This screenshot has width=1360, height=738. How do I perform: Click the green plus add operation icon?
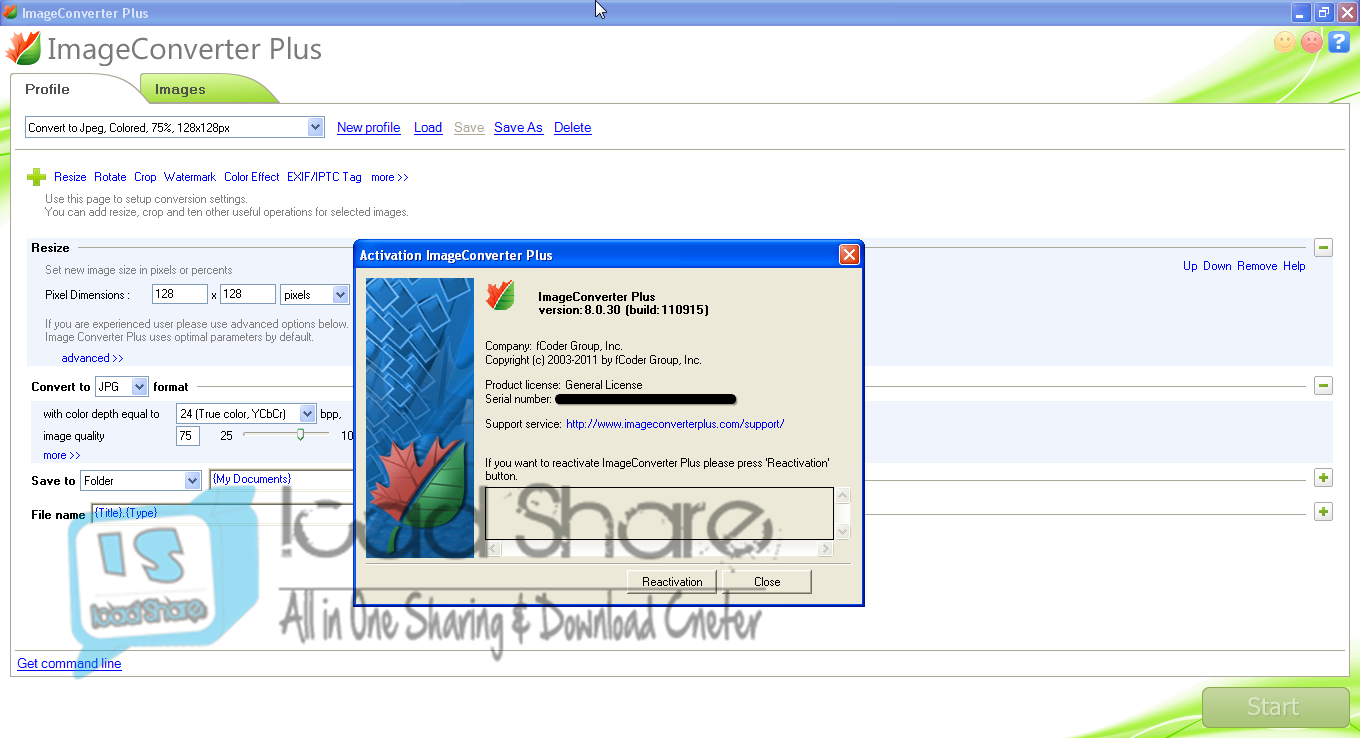point(36,177)
